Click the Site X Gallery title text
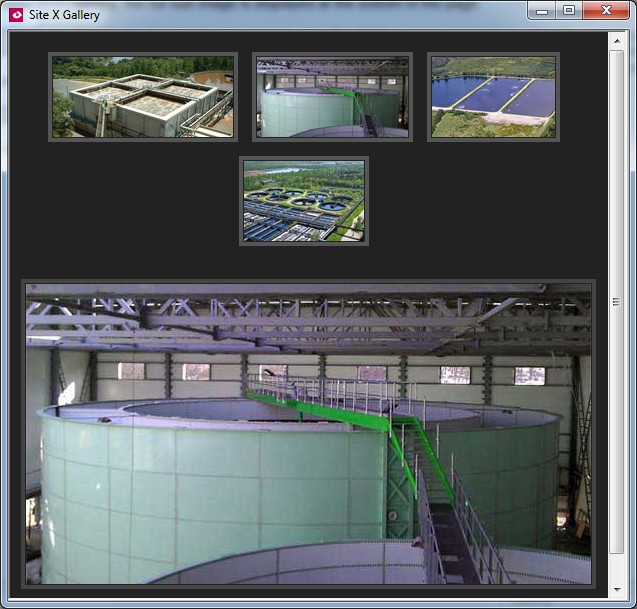The height and width of the screenshot is (609, 637). coord(64,15)
